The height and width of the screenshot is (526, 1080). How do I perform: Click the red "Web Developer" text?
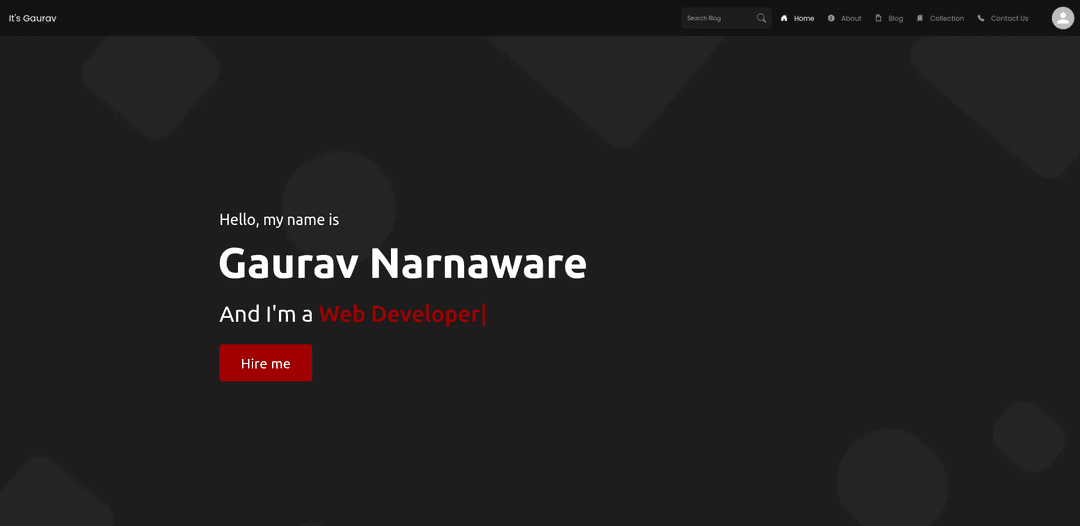click(x=399, y=314)
